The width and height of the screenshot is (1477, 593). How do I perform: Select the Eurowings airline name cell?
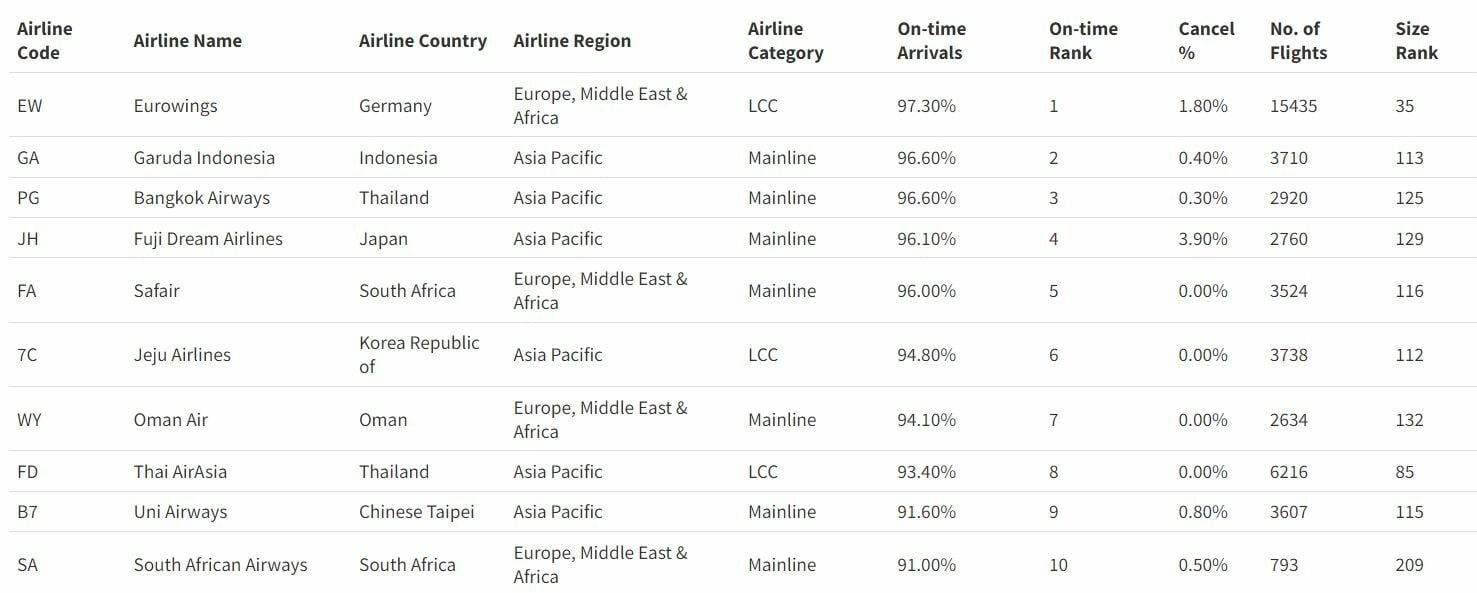(x=175, y=106)
